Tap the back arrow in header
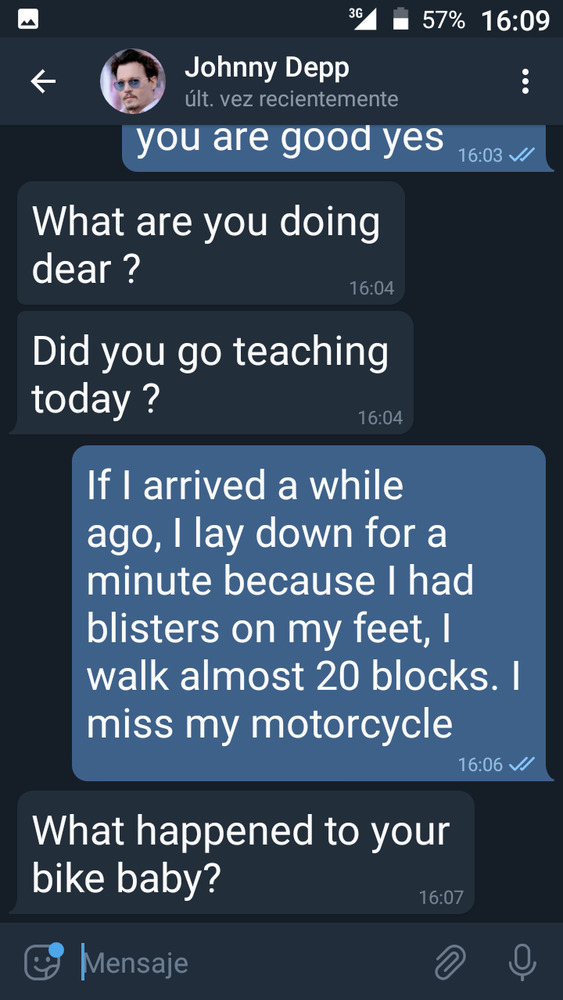Image resolution: width=563 pixels, height=1000 pixels. 43,82
